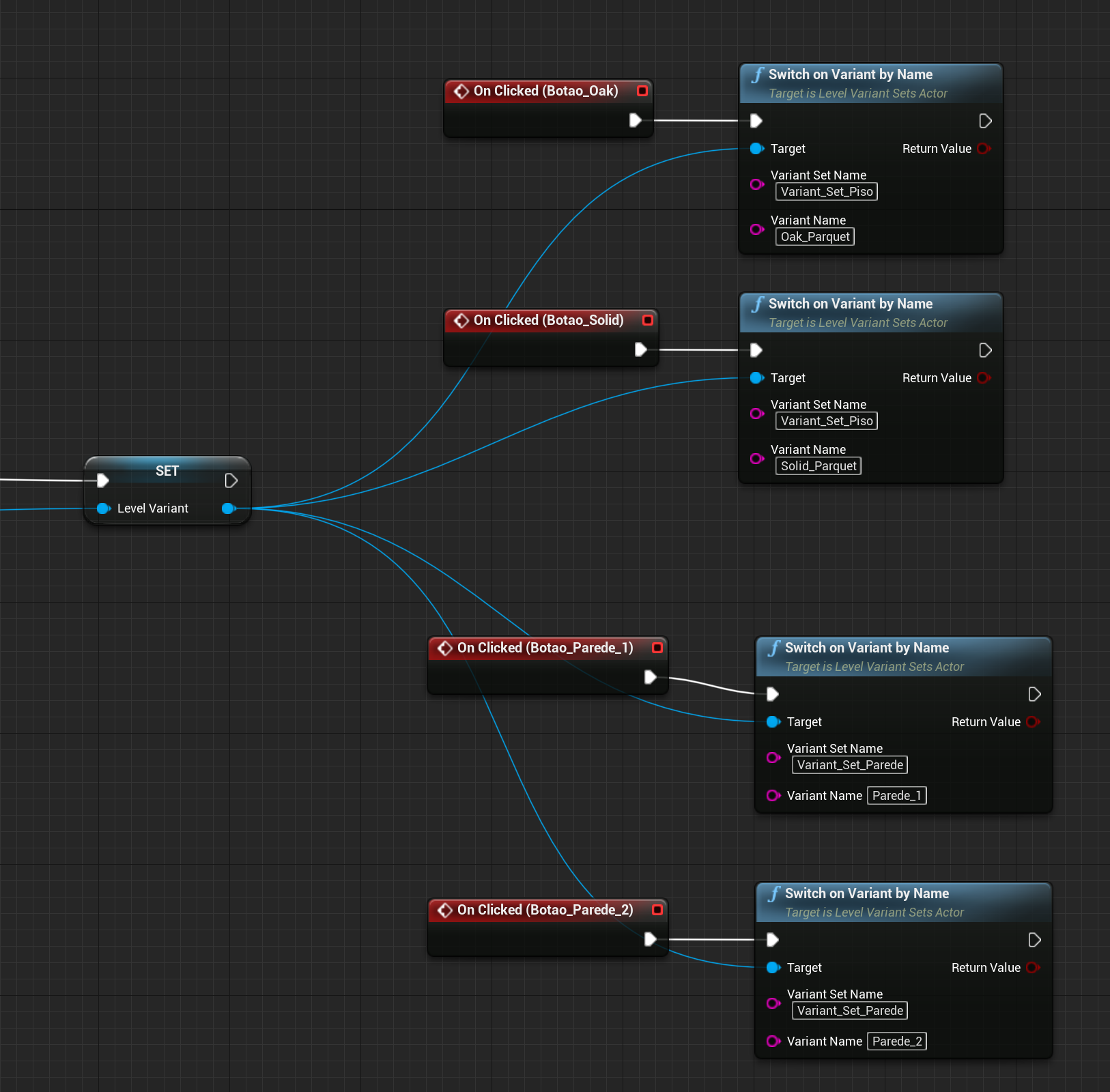Click Variant_Set_Parede field in the bottom switch node
The width and height of the screenshot is (1110, 1092).
[850, 1011]
